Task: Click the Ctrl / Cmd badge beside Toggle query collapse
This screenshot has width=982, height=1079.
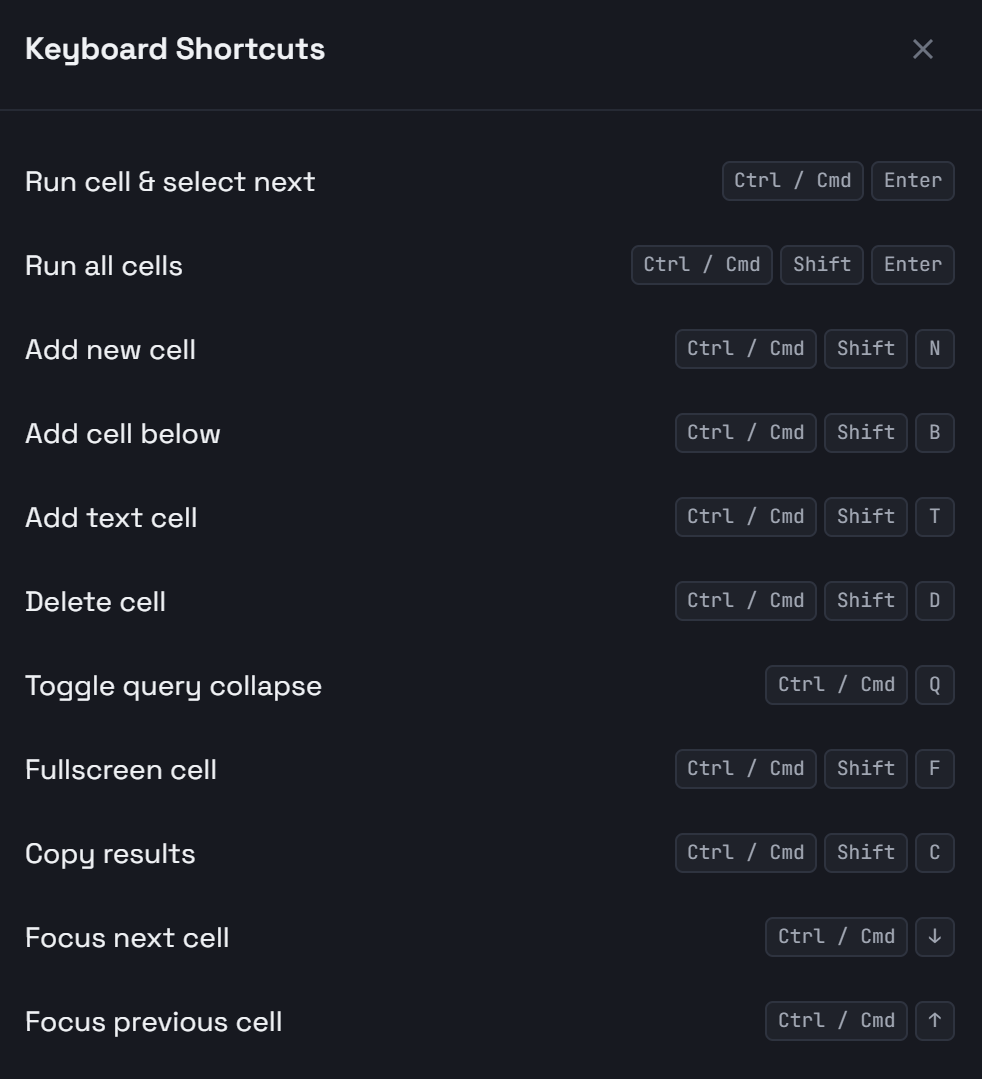Action: tap(836, 685)
